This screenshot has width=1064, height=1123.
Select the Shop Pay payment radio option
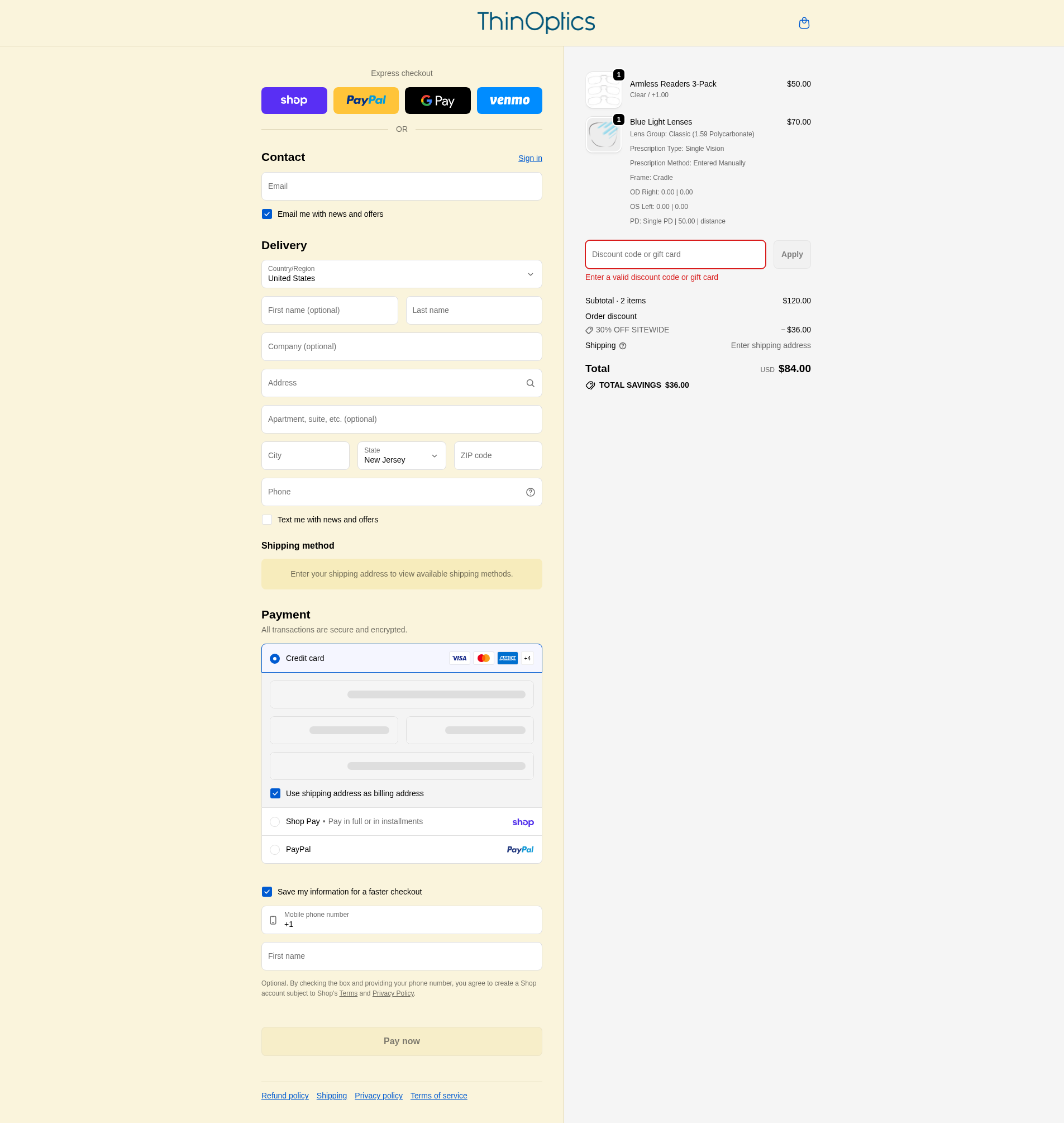click(x=275, y=822)
